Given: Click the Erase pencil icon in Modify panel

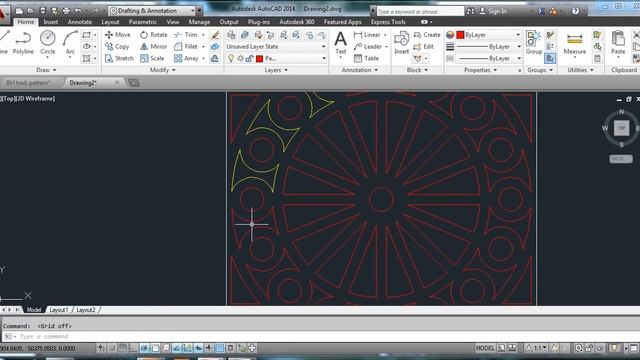Looking at the screenshot, I should coord(215,35).
